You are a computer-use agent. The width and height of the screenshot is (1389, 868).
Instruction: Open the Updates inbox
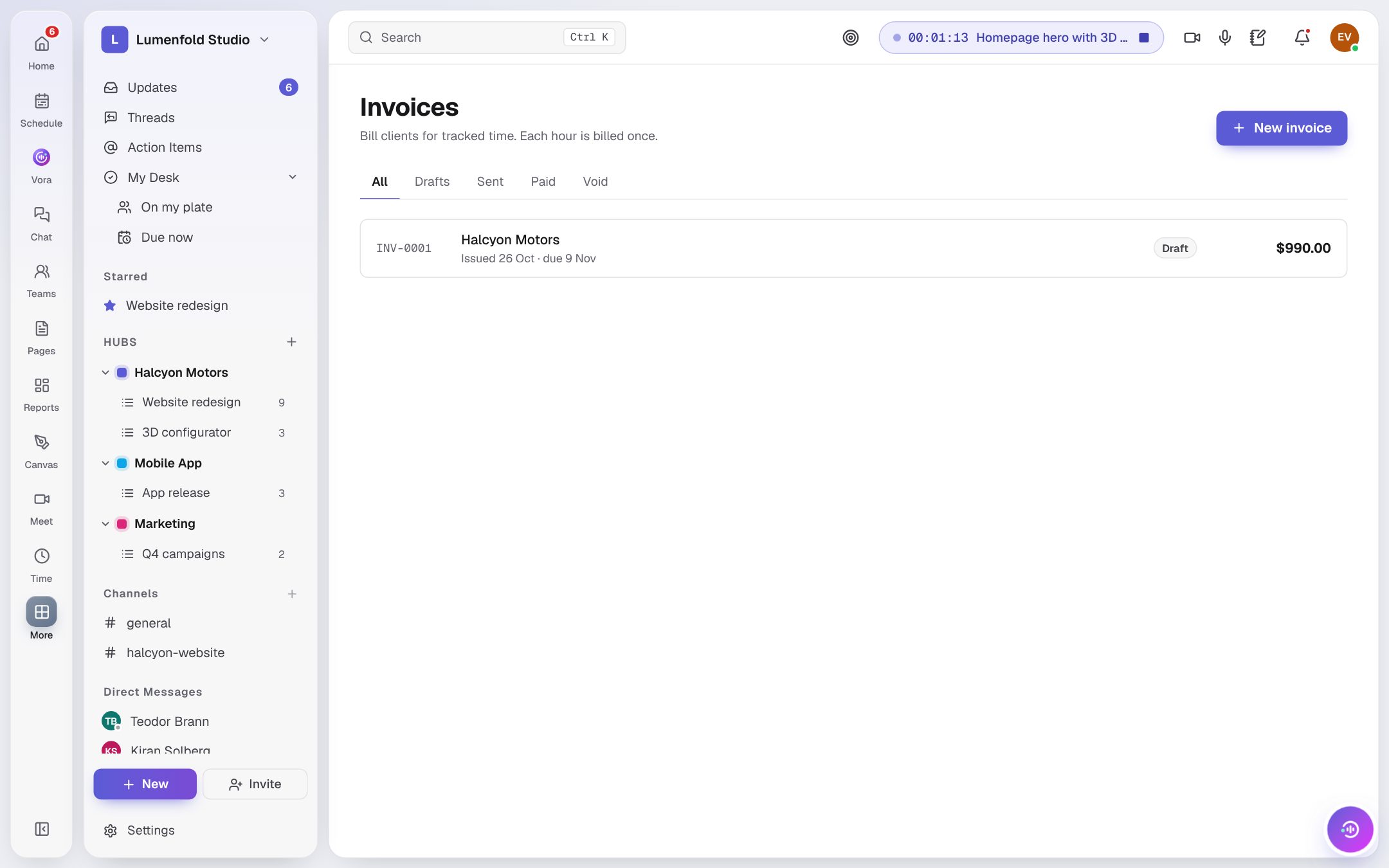pyautogui.click(x=201, y=87)
